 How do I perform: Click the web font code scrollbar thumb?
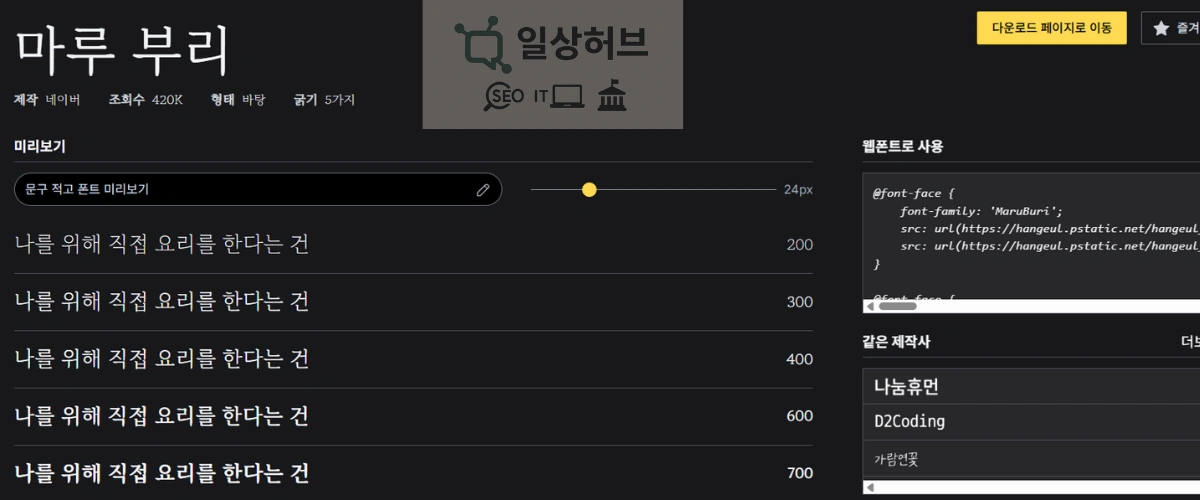[897, 306]
